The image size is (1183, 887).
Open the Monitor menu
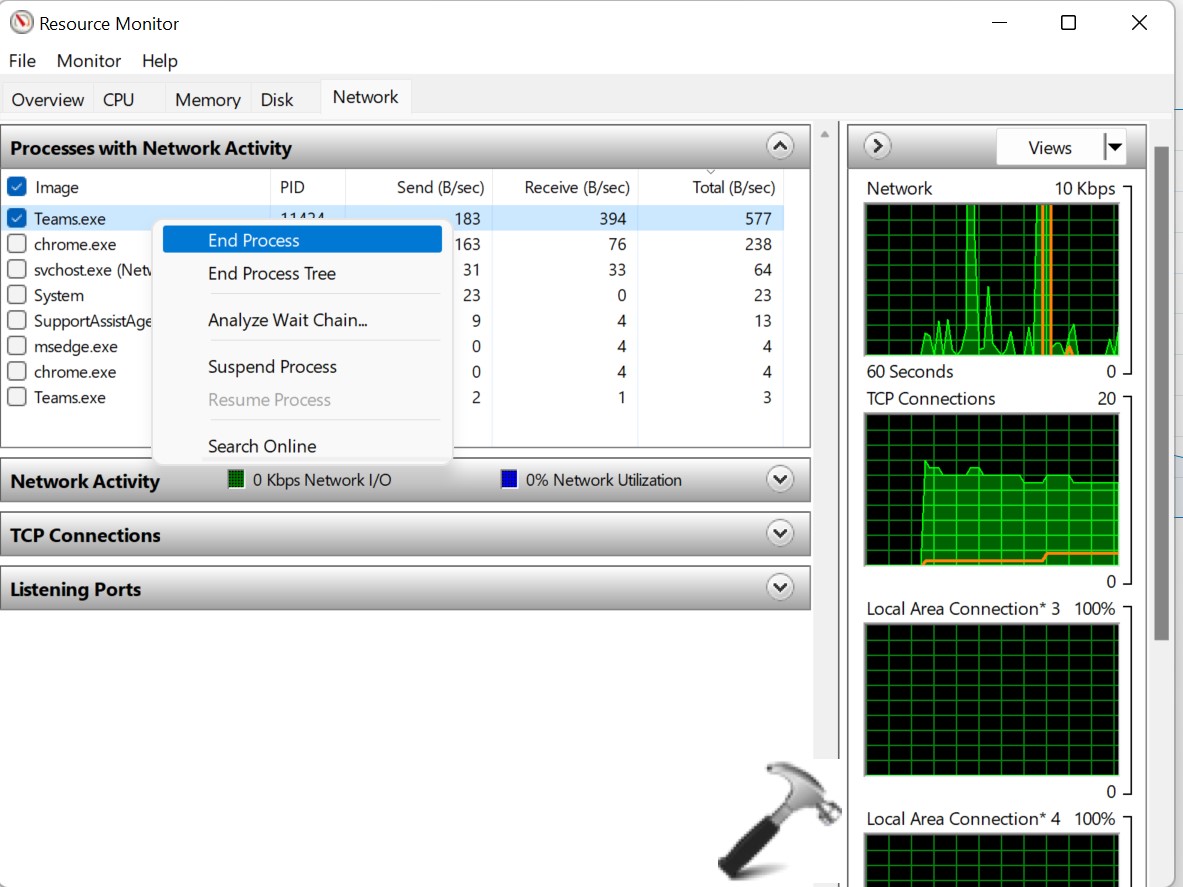pos(88,60)
